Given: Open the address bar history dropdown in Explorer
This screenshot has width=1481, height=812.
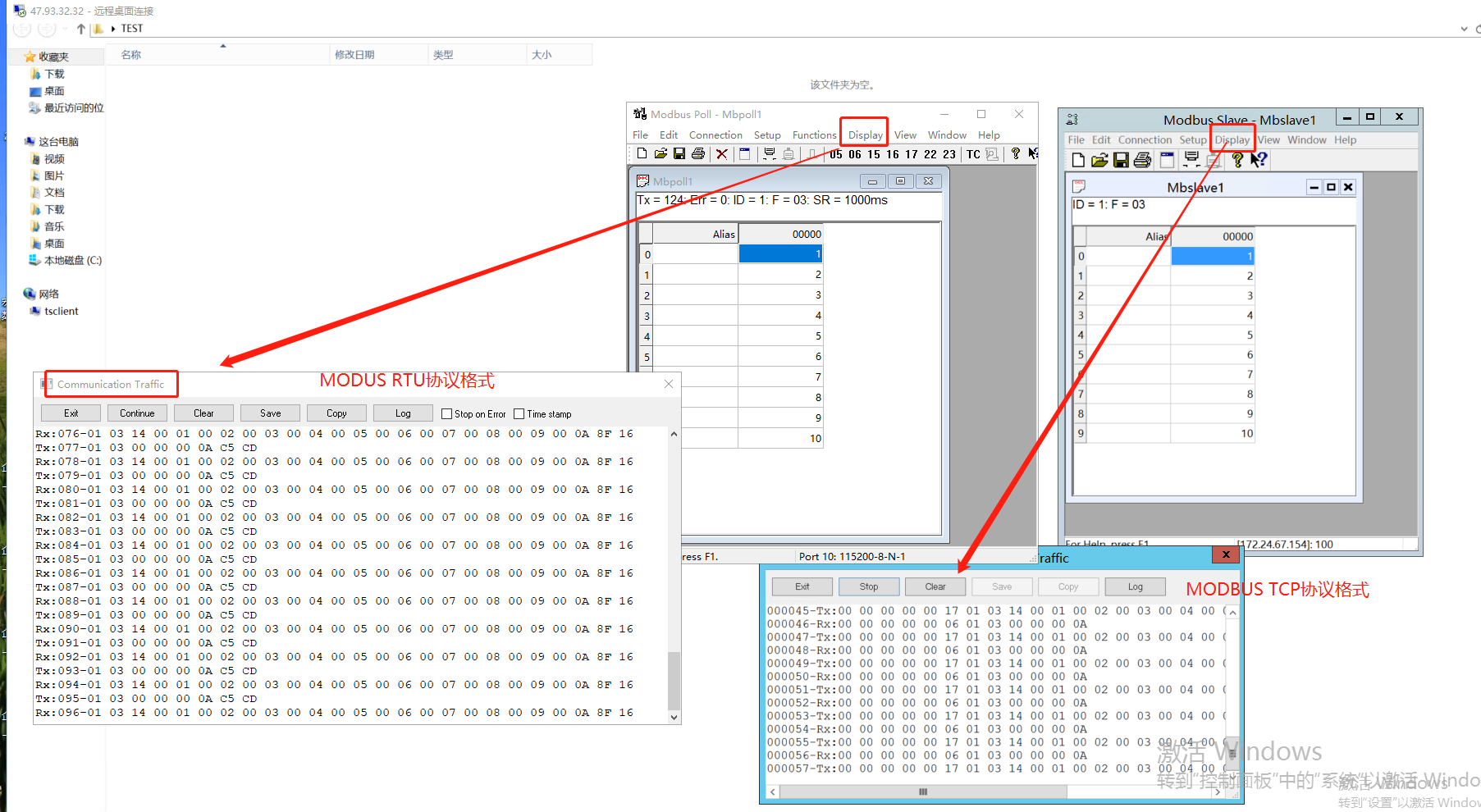Looking at the screenshot, I should click(1464, 29).
